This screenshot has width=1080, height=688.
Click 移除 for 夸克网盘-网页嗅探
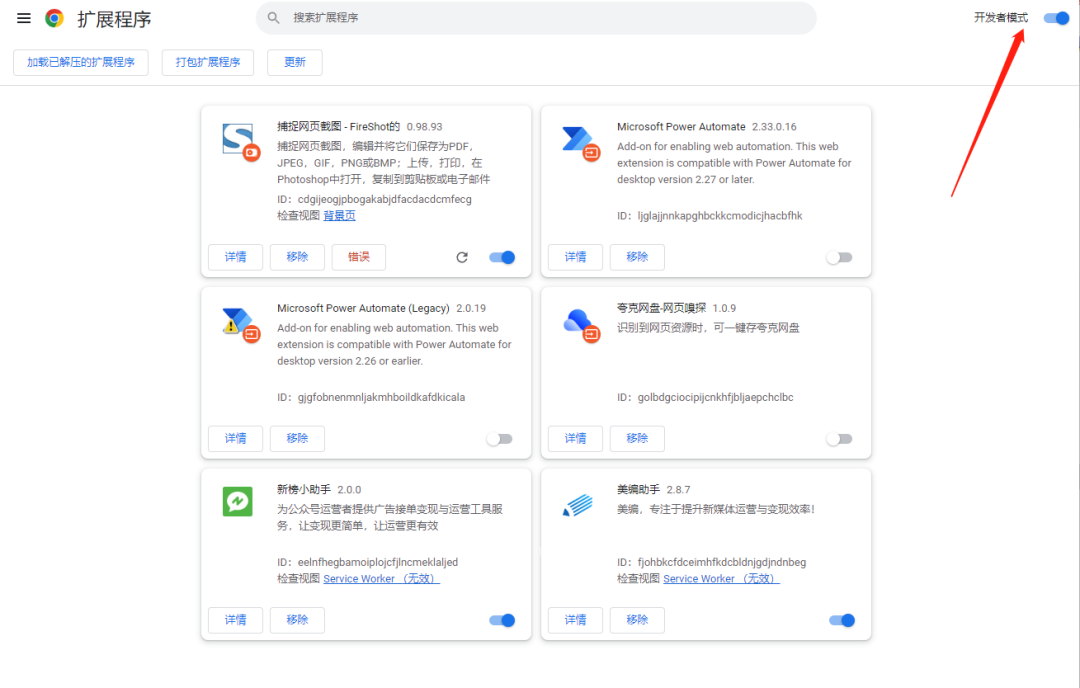(637, 438)
